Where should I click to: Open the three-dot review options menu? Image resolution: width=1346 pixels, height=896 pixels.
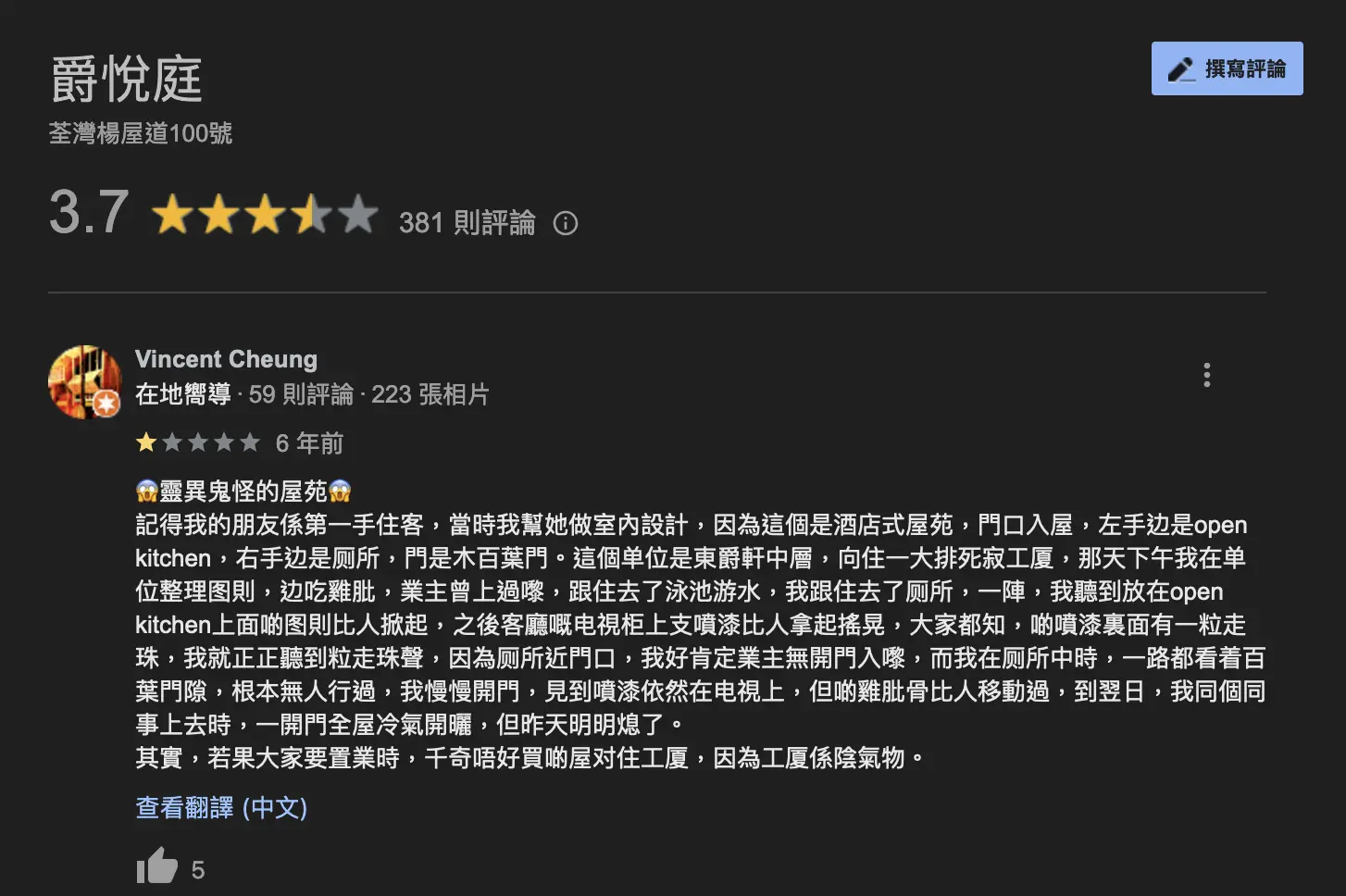[x=1206, y=375]
